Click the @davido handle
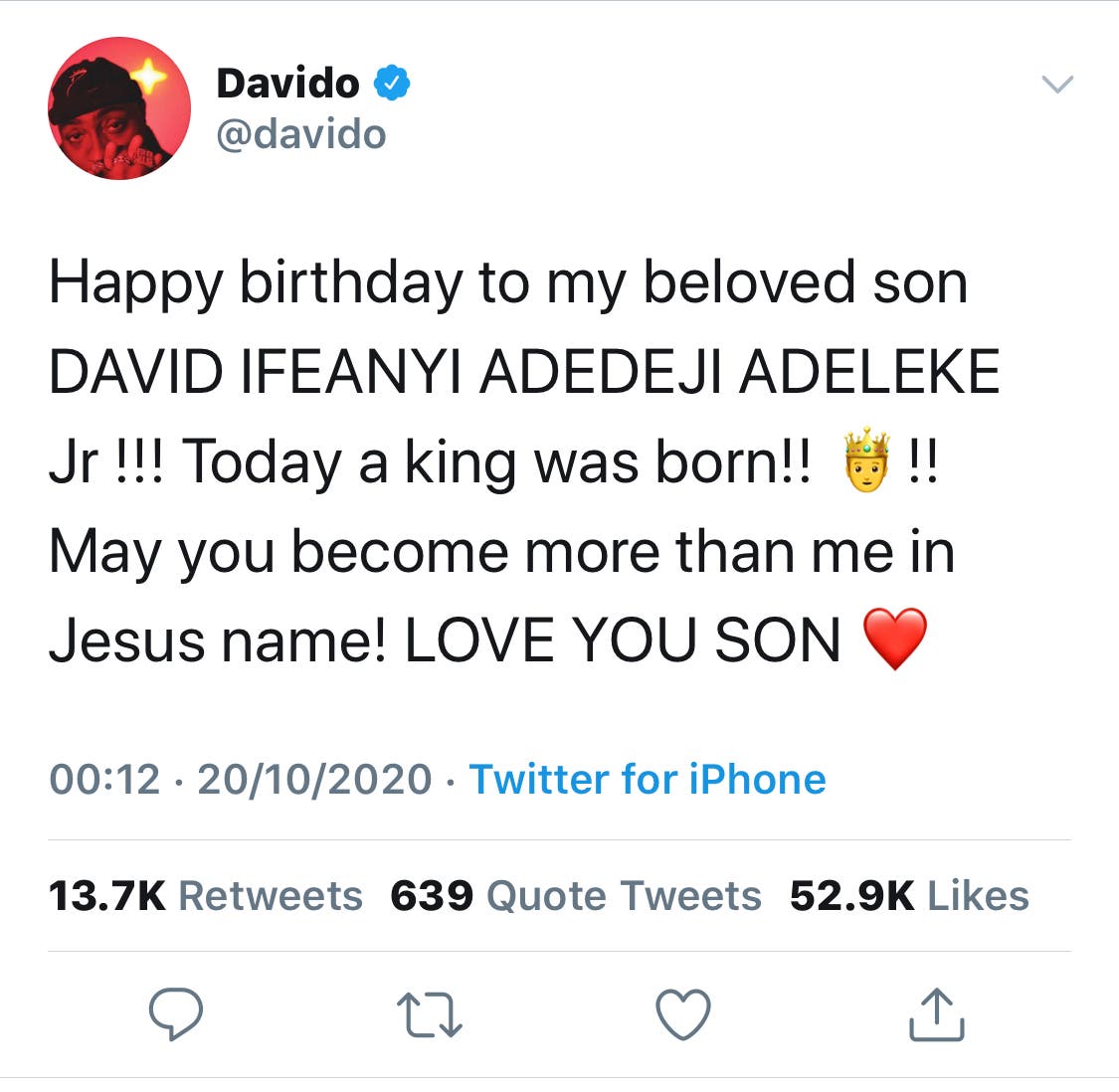 click(300, 134)
